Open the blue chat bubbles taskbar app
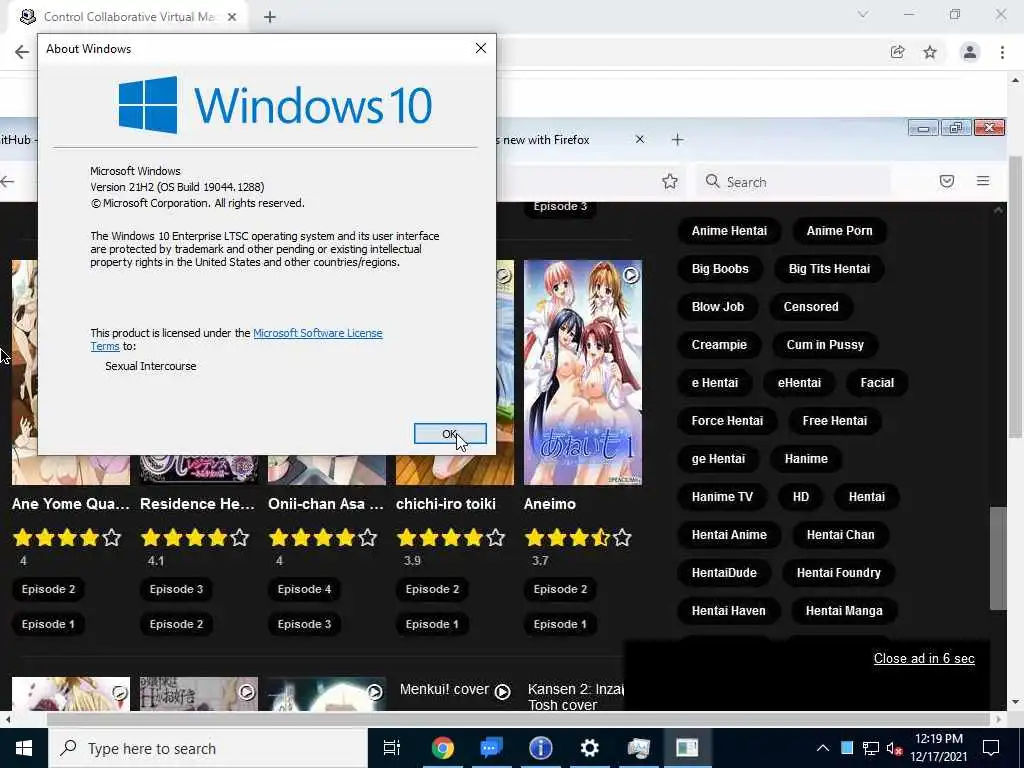Screen dimensions: 1024x768 coord(491,748)
